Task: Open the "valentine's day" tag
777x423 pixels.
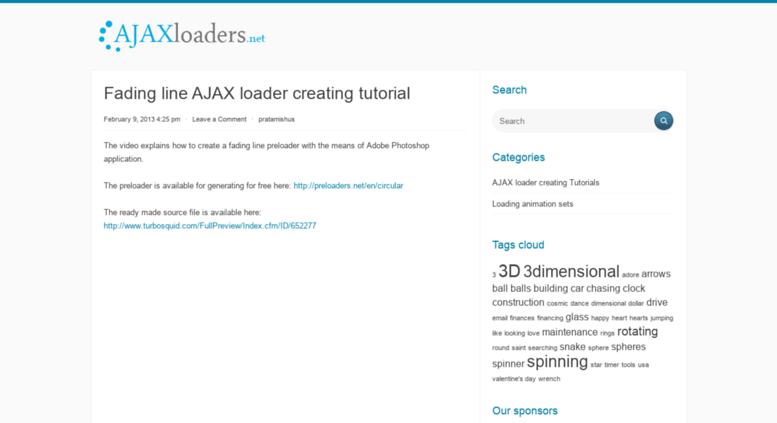Action: [x=514, y=379]
